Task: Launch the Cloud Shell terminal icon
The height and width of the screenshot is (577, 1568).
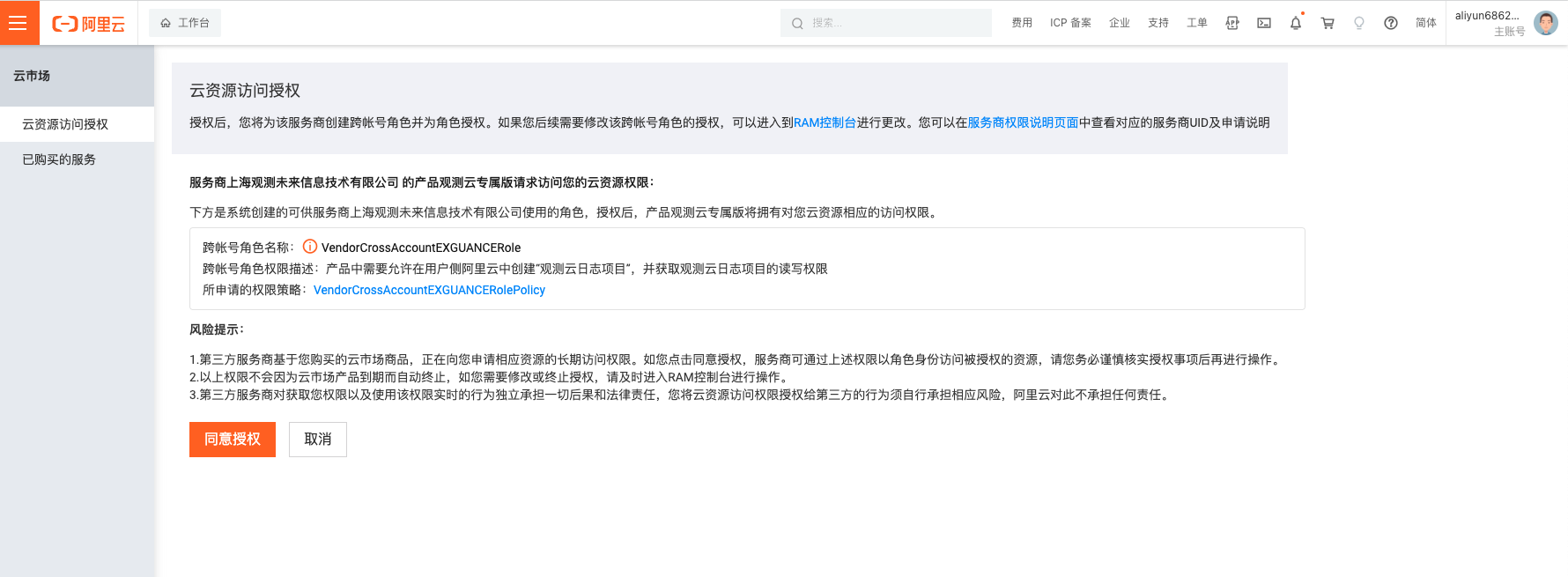Action: pos(1264,23)
